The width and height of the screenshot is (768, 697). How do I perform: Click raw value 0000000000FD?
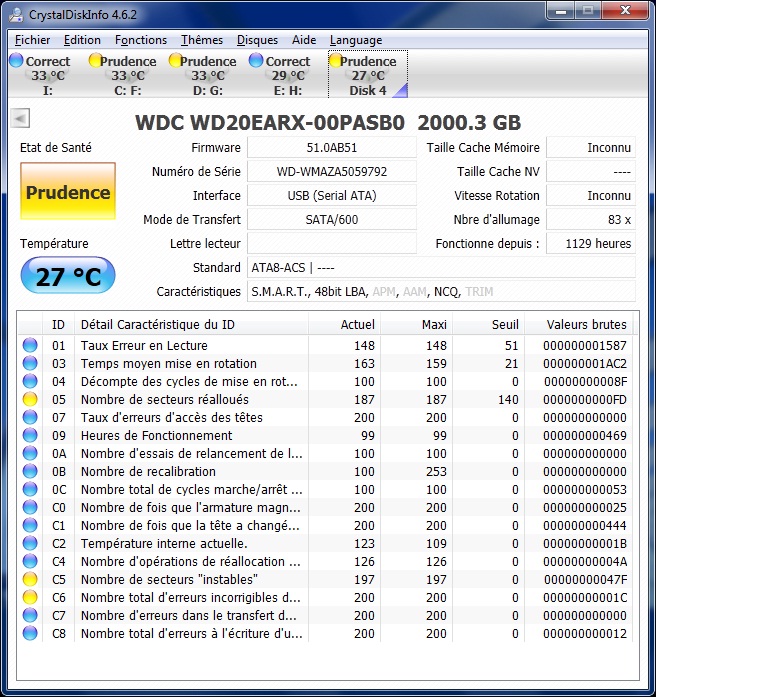click(x=584, y=399)
